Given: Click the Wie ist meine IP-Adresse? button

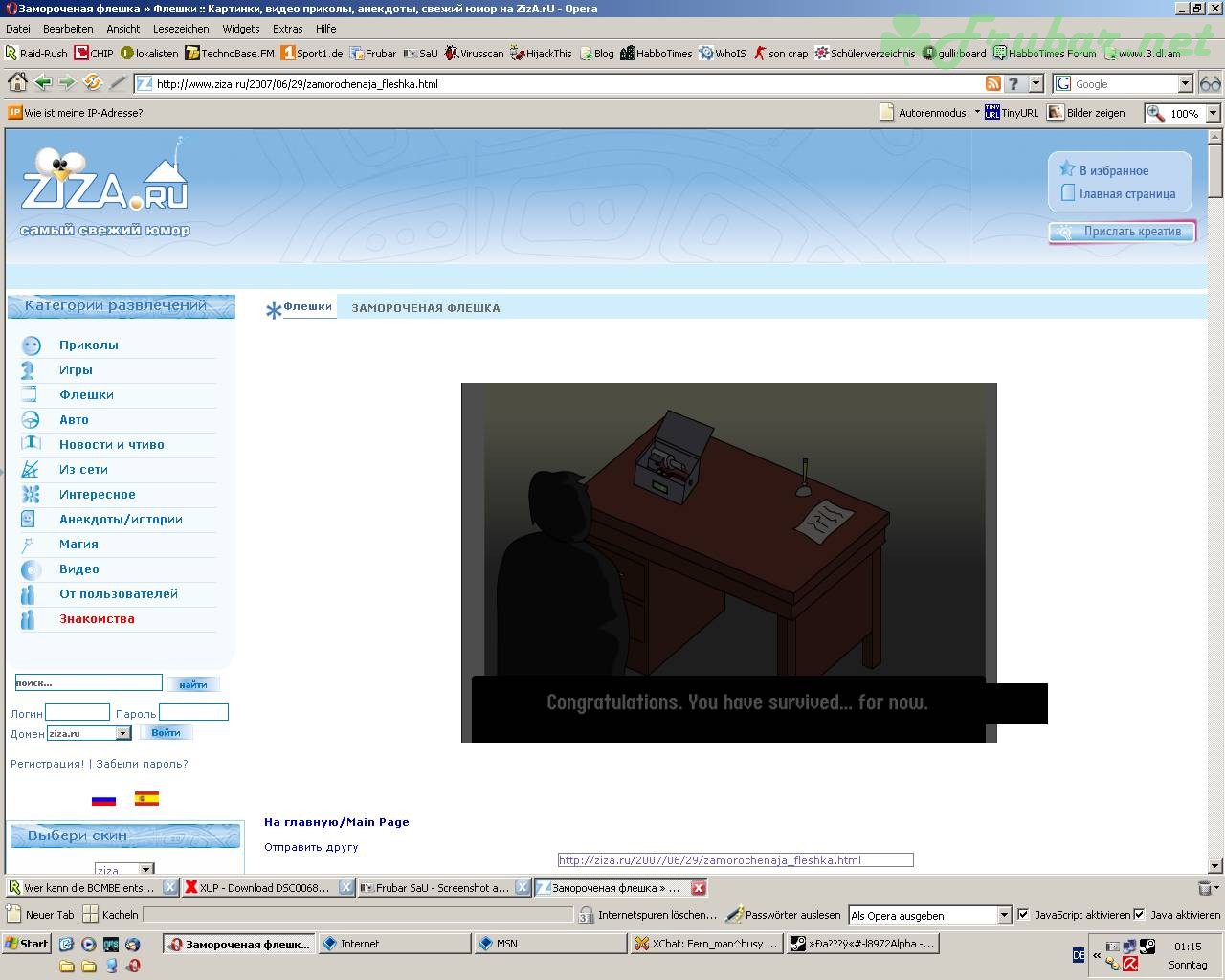Looking at the screenshot, I should (x=76, y=112).
